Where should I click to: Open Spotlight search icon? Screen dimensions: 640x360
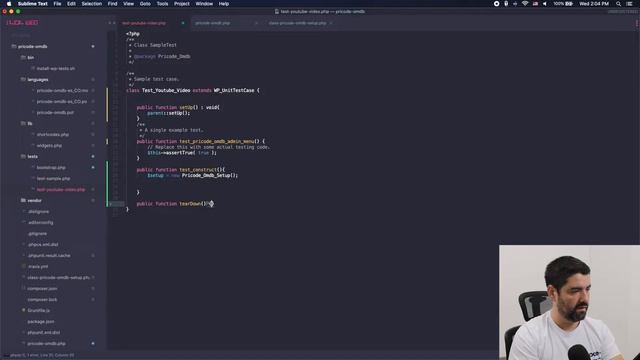click(x=618, y=4)
